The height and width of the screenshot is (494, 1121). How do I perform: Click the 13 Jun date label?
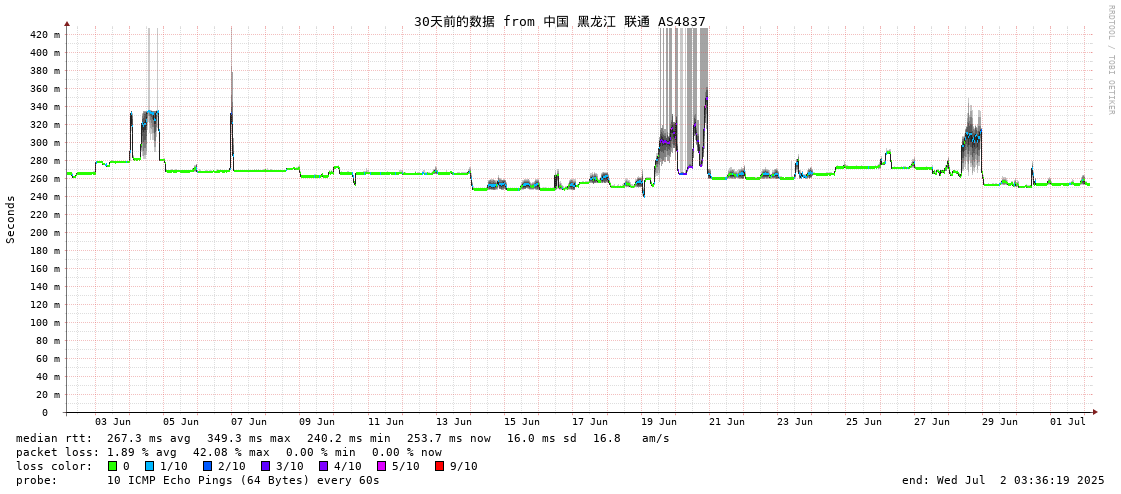[454, 422]
